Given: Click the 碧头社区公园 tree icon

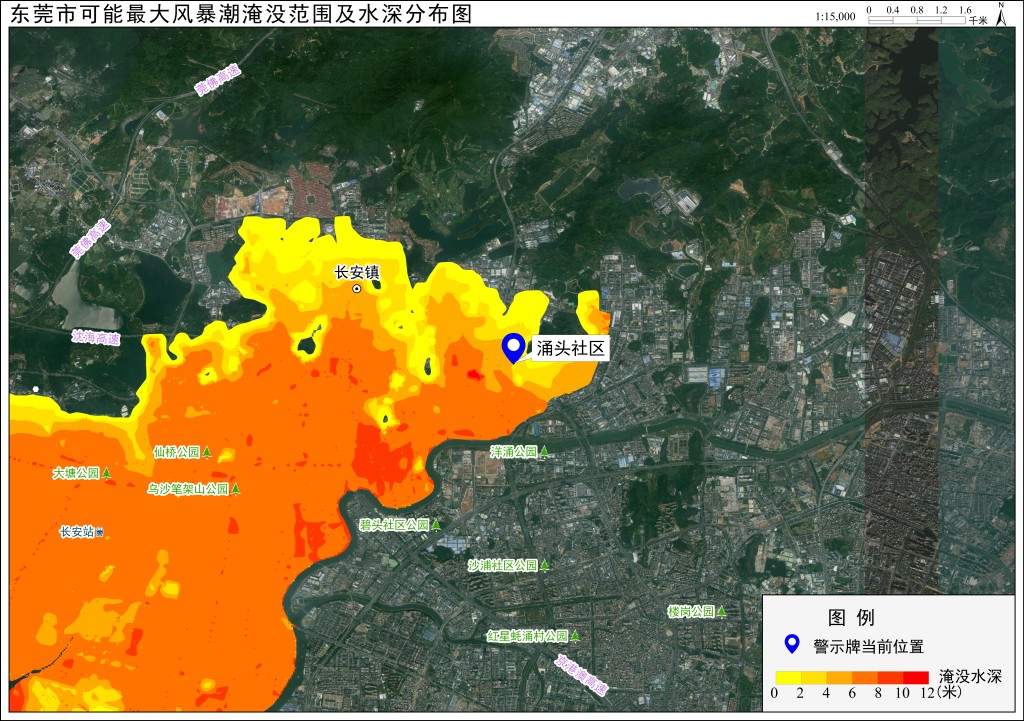Looking at the screenshot, I should 436,524.
